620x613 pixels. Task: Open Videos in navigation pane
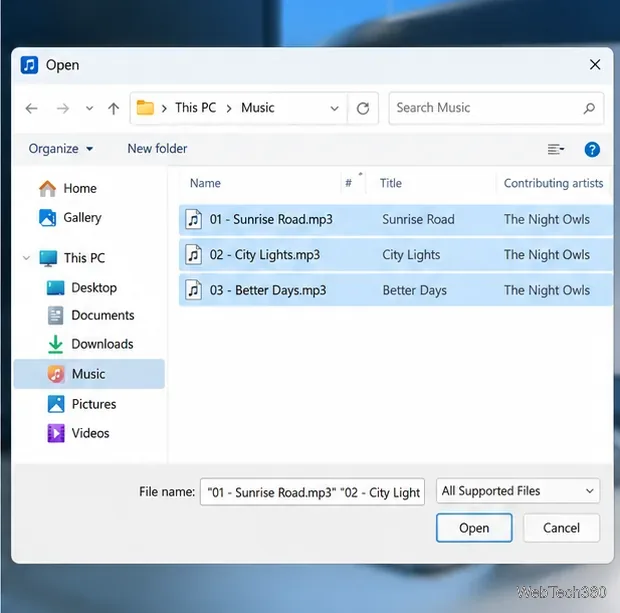[90, 433]
